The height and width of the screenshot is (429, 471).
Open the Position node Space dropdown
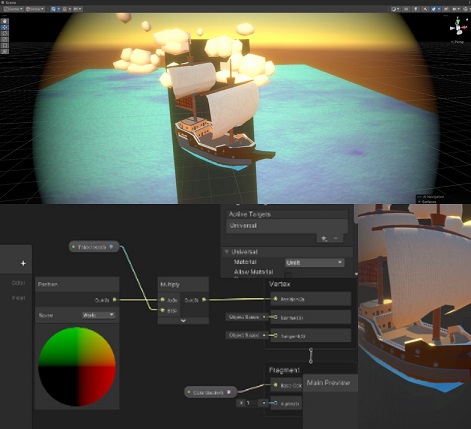click(98, 315)
